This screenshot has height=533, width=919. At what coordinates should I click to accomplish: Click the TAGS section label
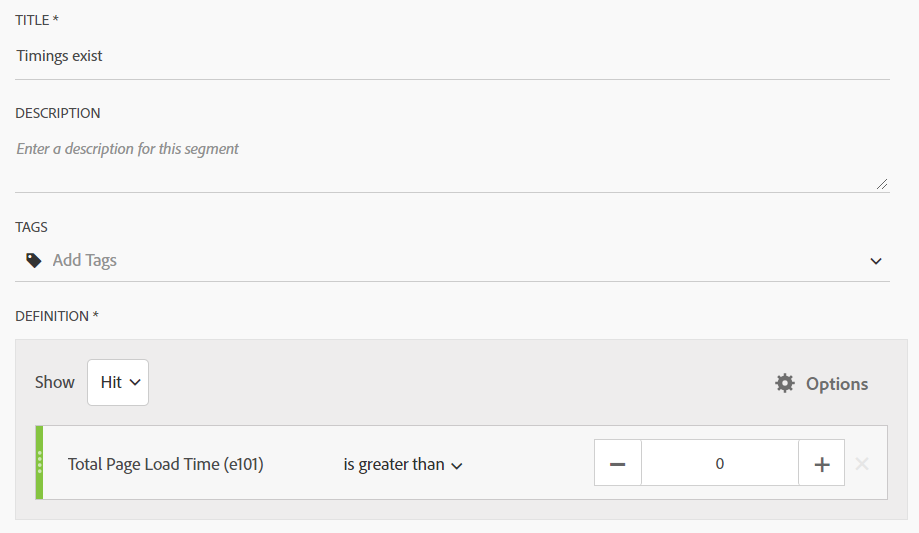click(32, 227)
